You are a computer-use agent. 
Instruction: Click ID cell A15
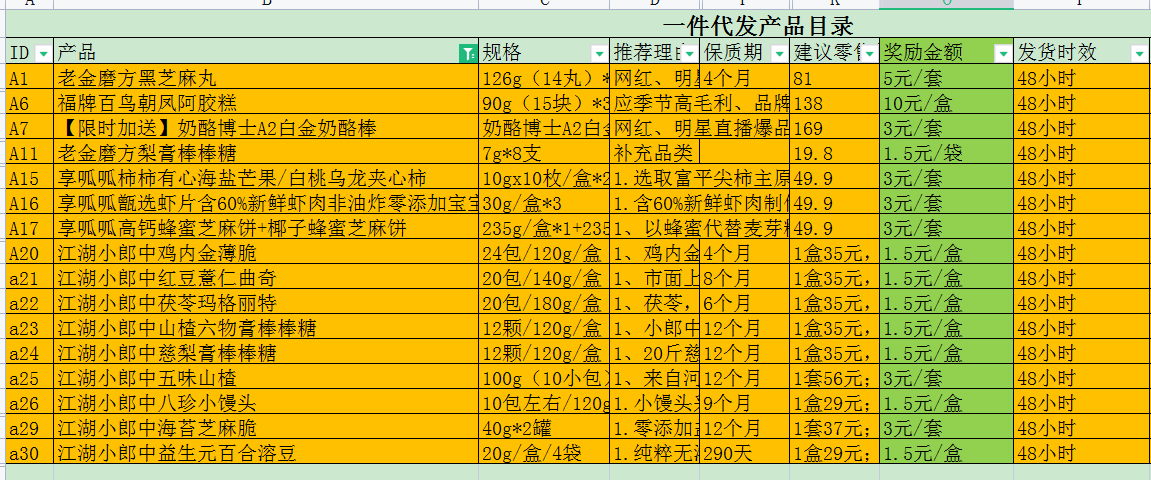(30, 178)
